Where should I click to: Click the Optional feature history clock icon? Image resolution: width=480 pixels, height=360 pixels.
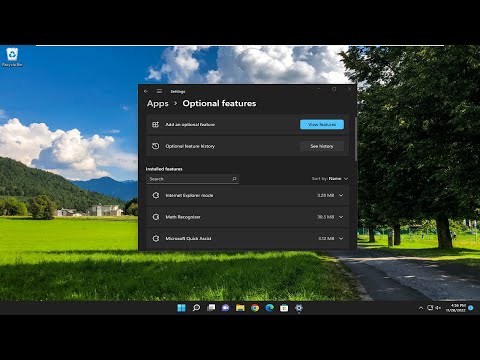point(155,146)
